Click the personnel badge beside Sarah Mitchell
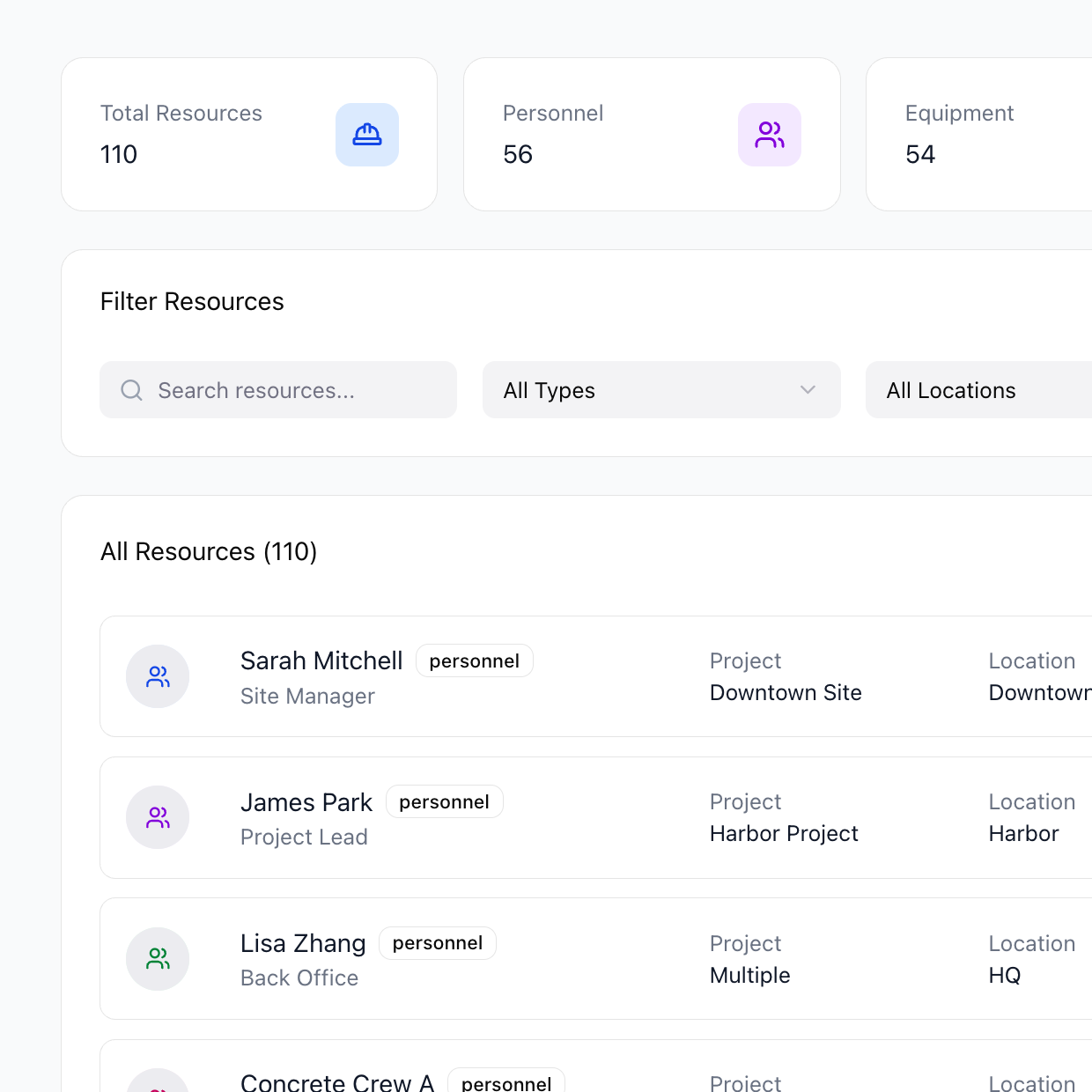This screenshot has width=1092, height=1092. click(475, 660)
